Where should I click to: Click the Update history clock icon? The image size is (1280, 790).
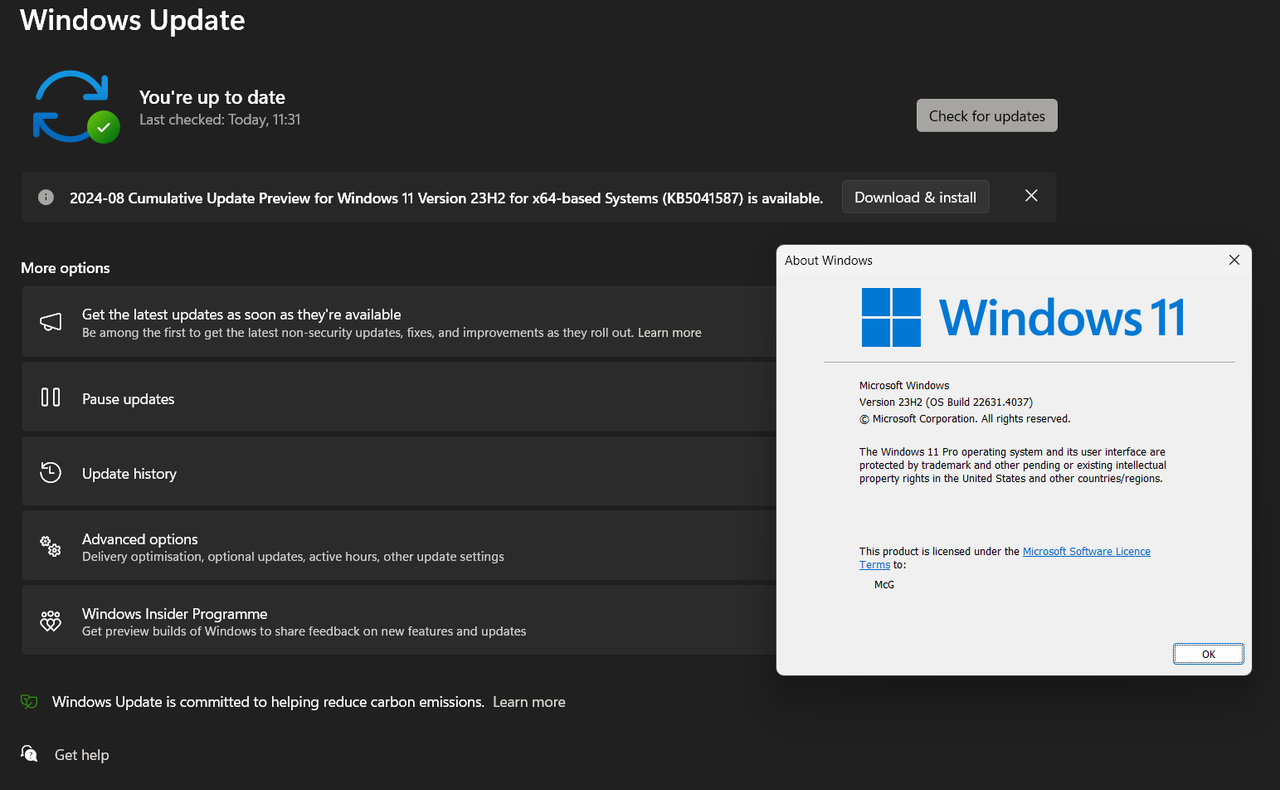pos(50,472)
